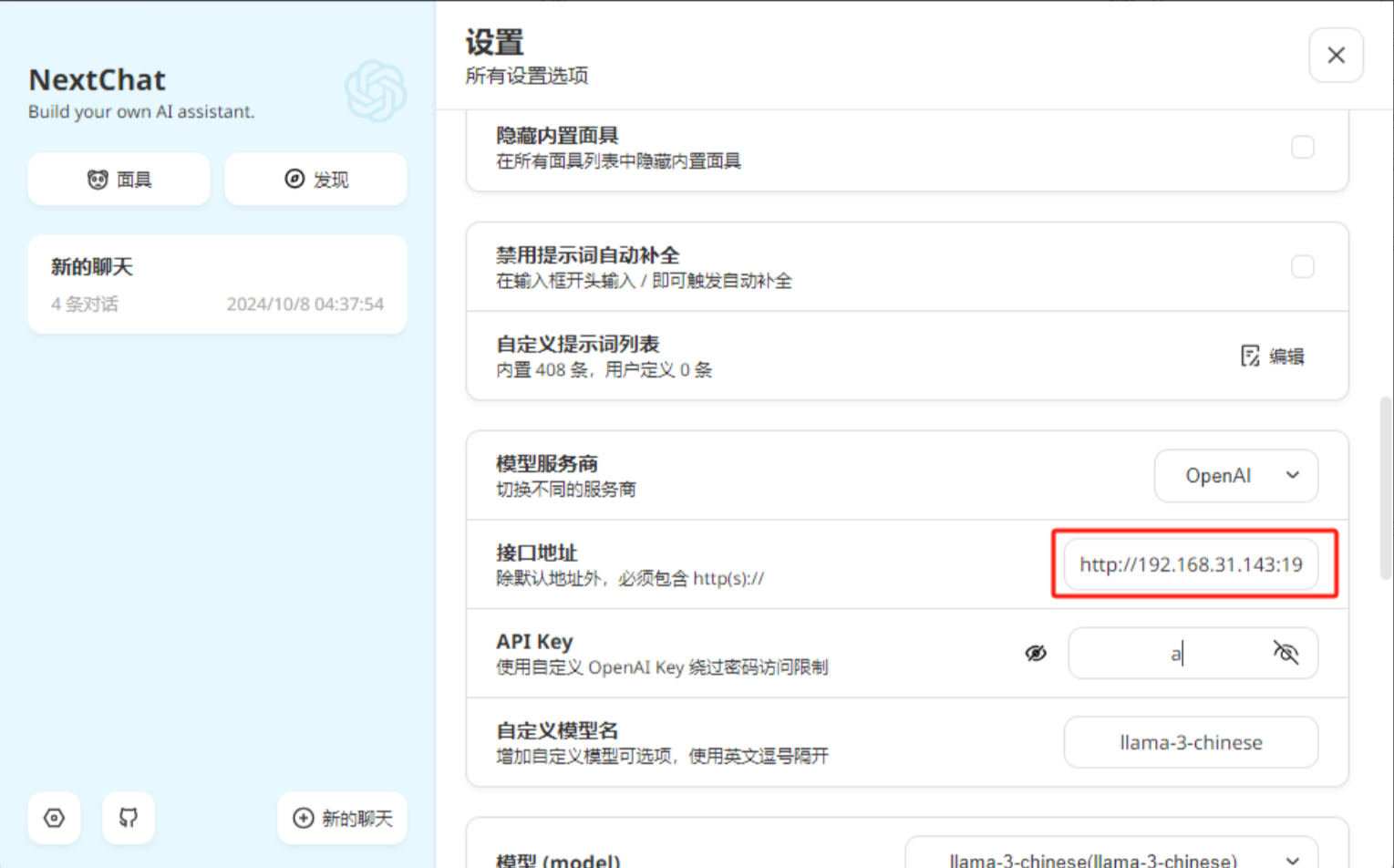
Task: Open the 新的聊天 conversation in sidebar
Action: click(217, 284)
